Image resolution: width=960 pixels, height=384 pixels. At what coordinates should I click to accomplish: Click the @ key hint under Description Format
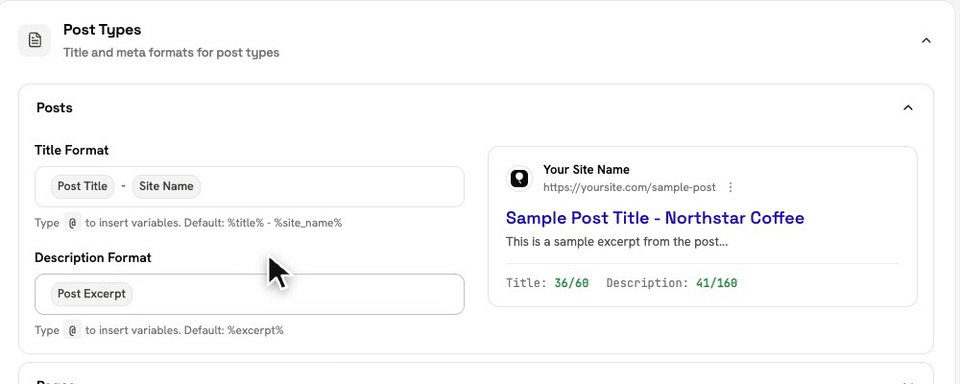tap(72, 331)
